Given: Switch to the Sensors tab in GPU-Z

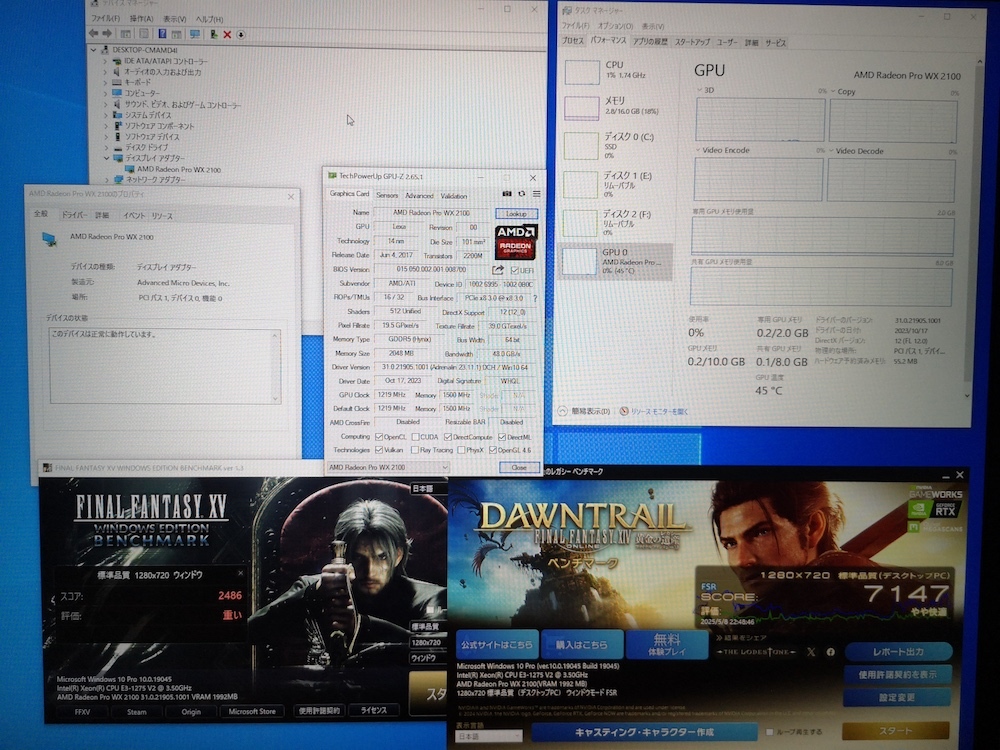Looking at the screenshot, I should pos(387,195).
